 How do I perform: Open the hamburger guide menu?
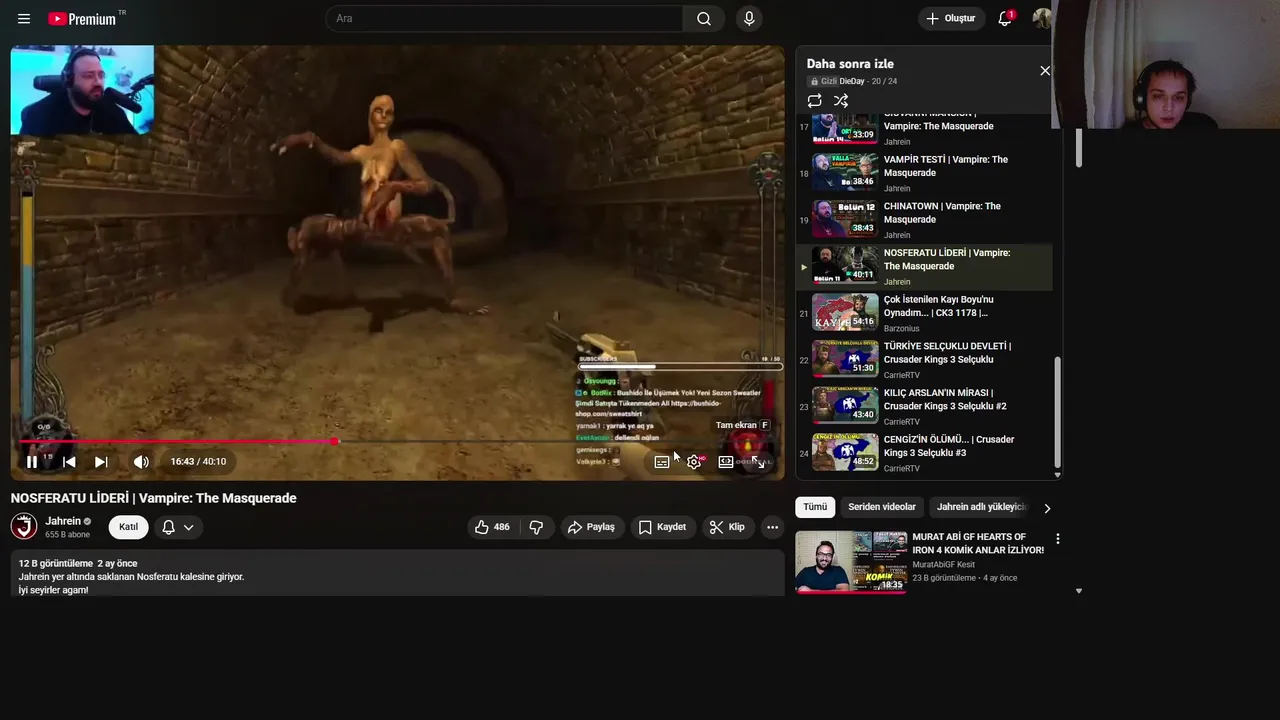tap(24, 18)
